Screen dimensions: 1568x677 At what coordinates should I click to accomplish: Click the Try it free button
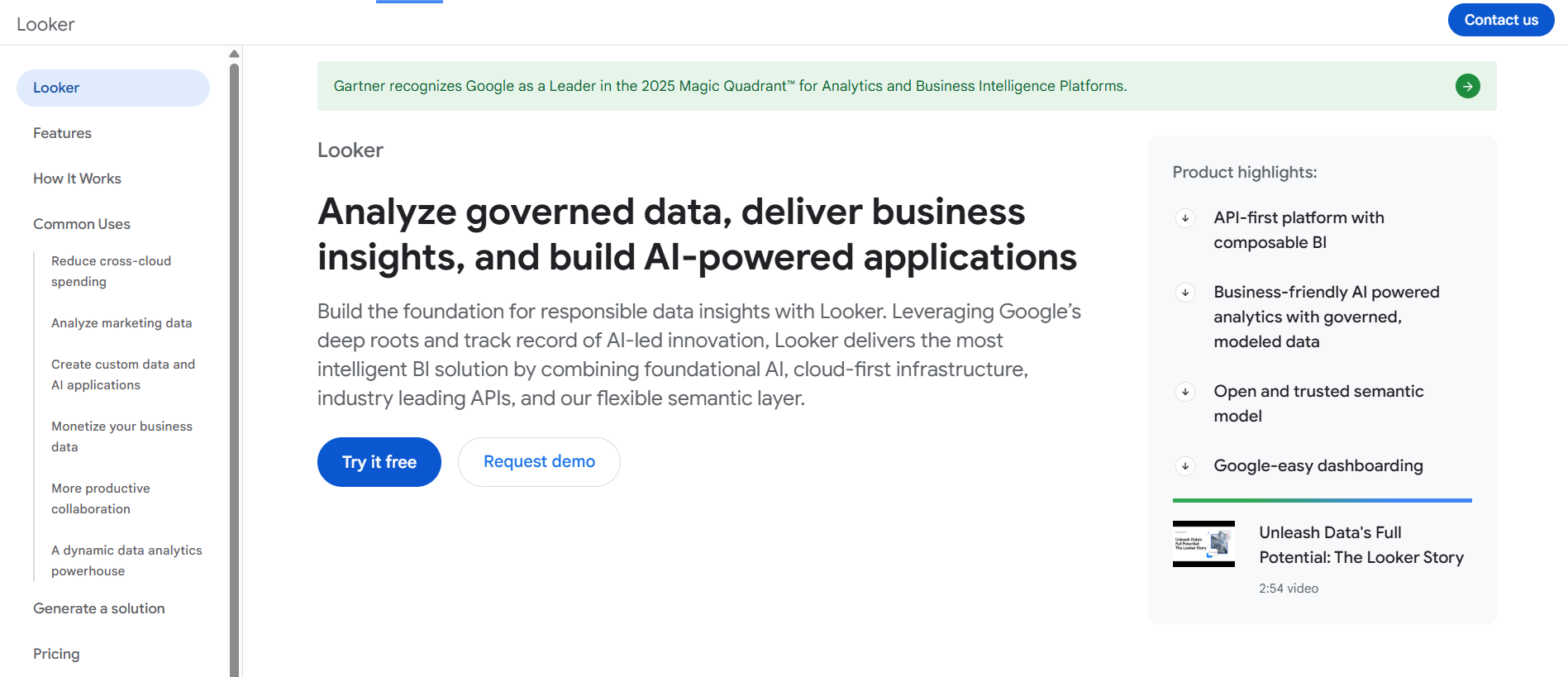pos(379,462)
